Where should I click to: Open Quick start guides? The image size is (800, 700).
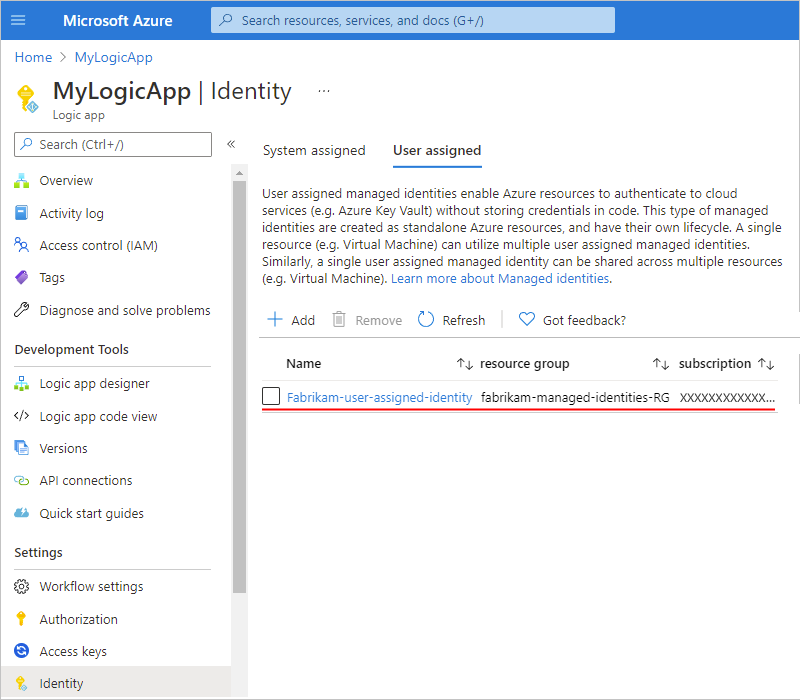(x=91, y=513)
